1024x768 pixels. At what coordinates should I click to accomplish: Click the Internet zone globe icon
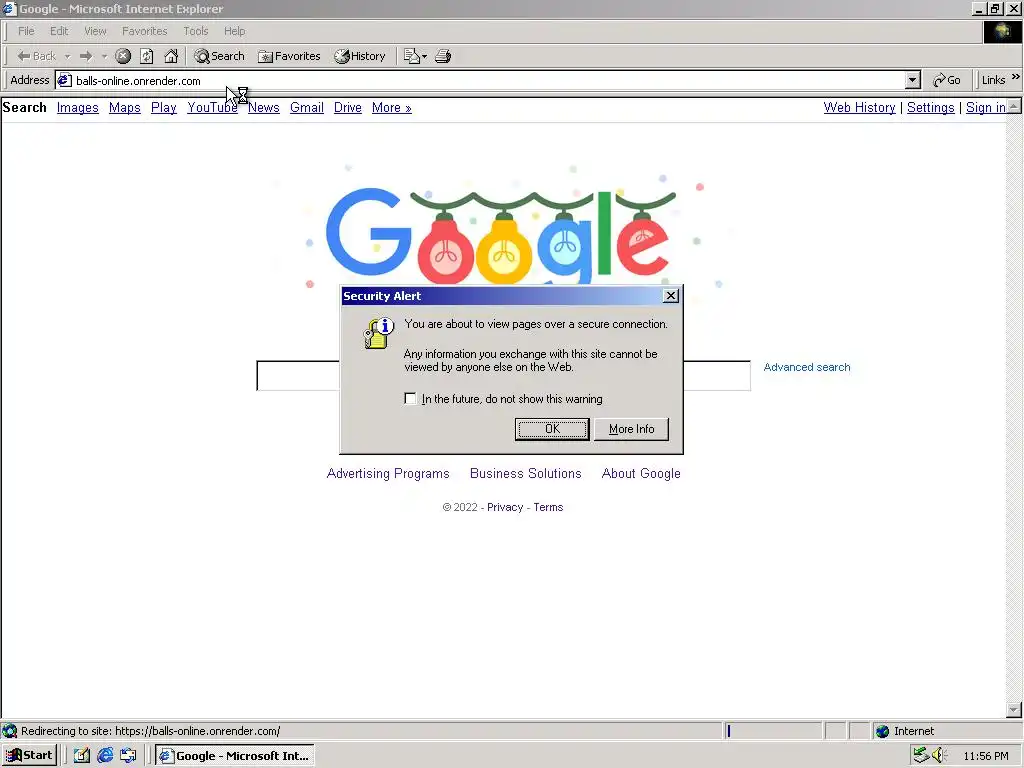(882, 731)
